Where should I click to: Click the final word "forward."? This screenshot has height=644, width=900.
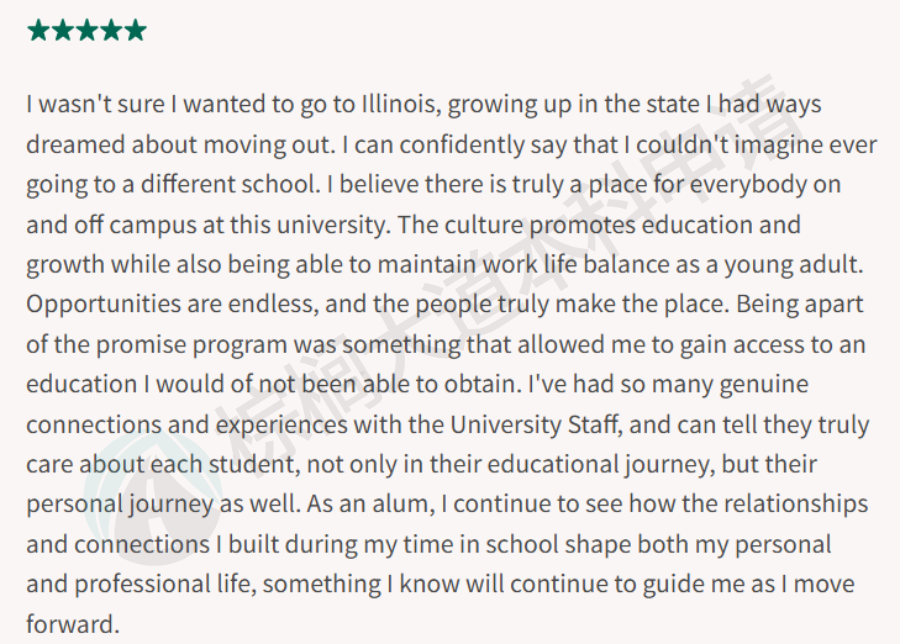click(x=73, y=624)
